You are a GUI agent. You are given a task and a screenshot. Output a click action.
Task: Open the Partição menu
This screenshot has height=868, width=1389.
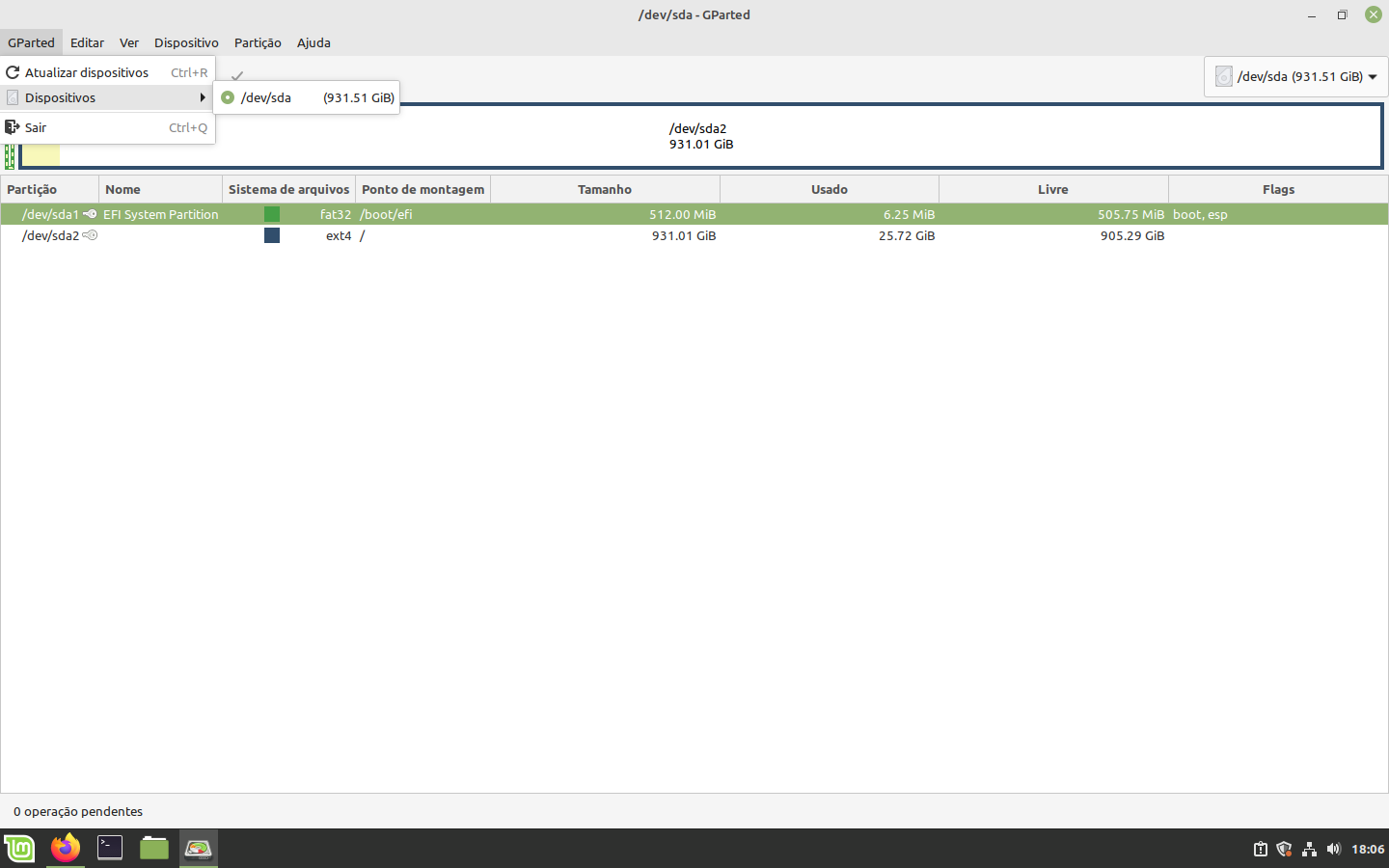coord(258,42)
